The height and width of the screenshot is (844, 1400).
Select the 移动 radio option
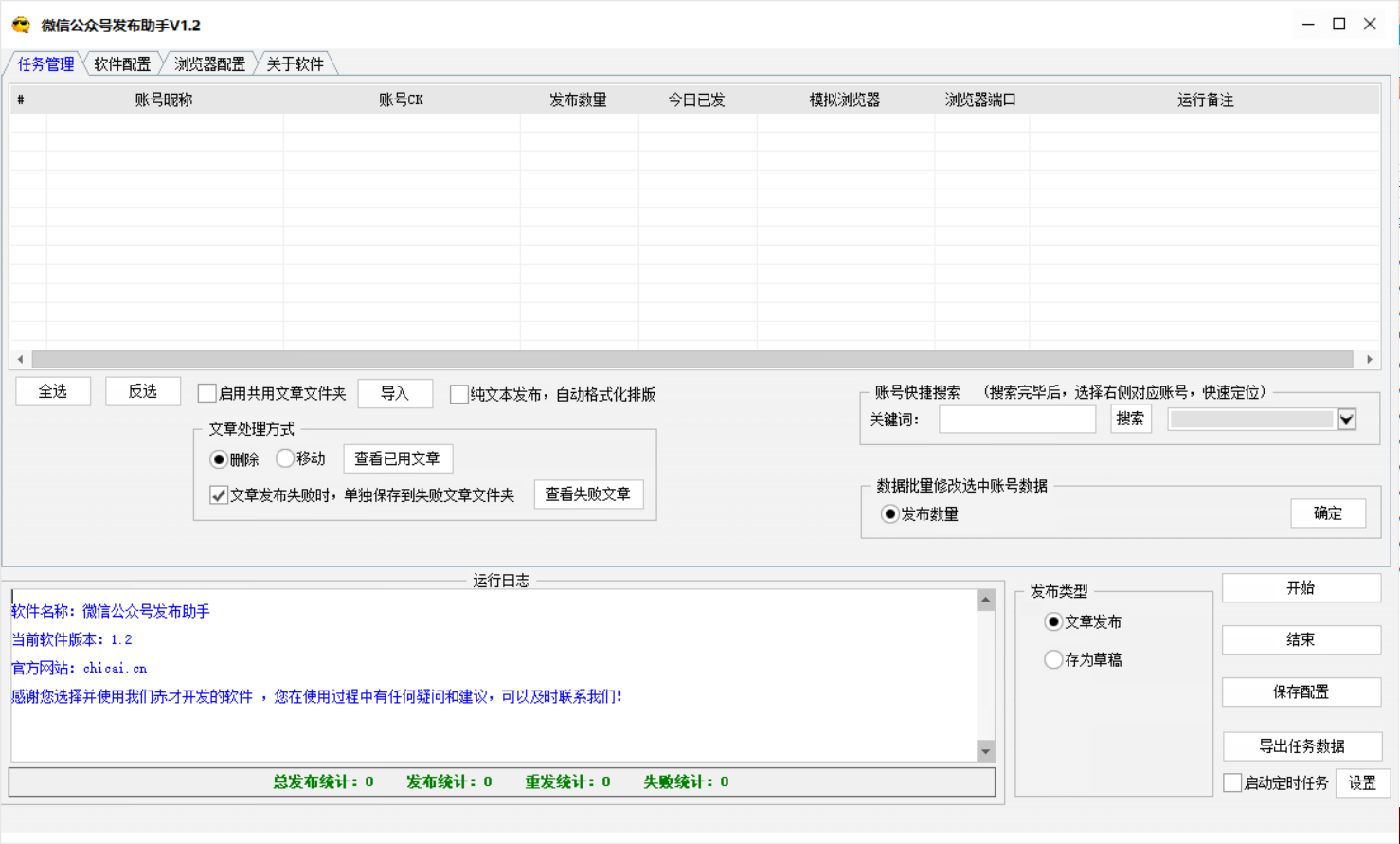[285, 458]
